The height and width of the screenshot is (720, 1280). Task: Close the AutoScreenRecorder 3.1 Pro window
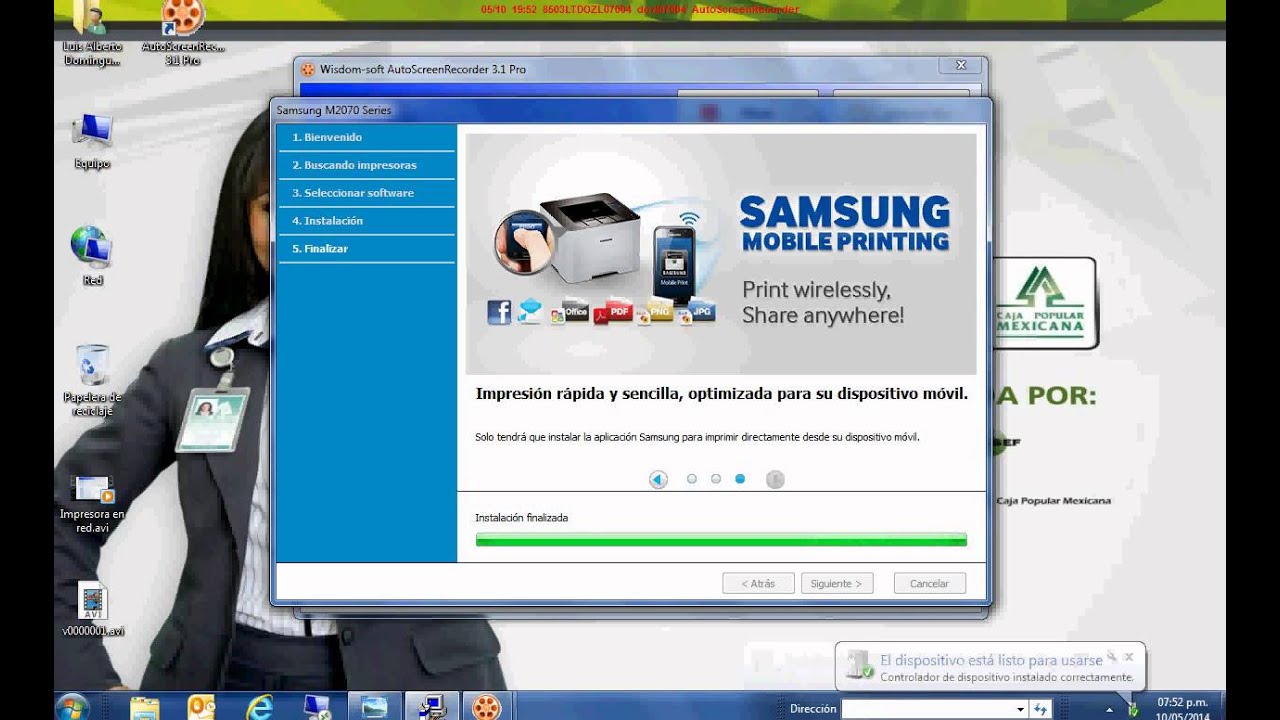click(961, 65)
